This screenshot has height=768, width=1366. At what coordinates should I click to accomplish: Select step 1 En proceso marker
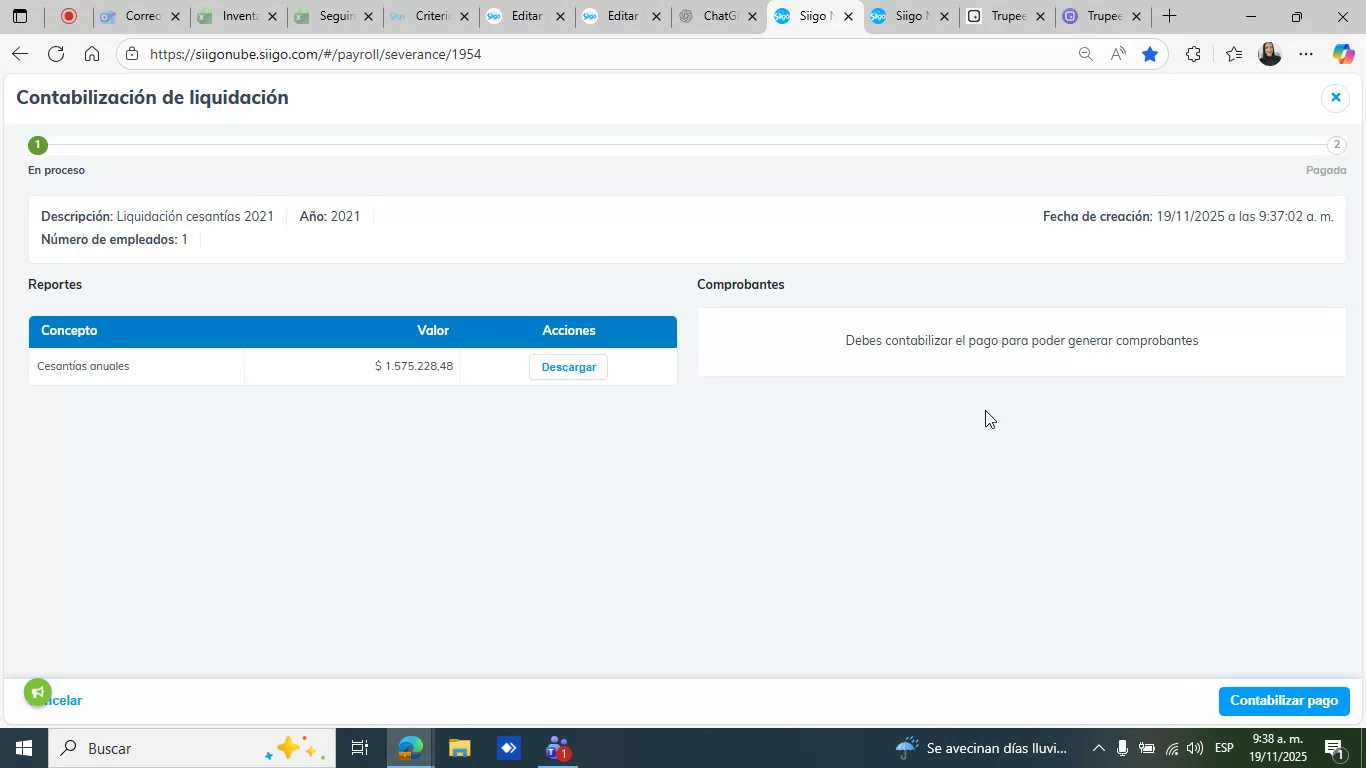coord(38,145)
